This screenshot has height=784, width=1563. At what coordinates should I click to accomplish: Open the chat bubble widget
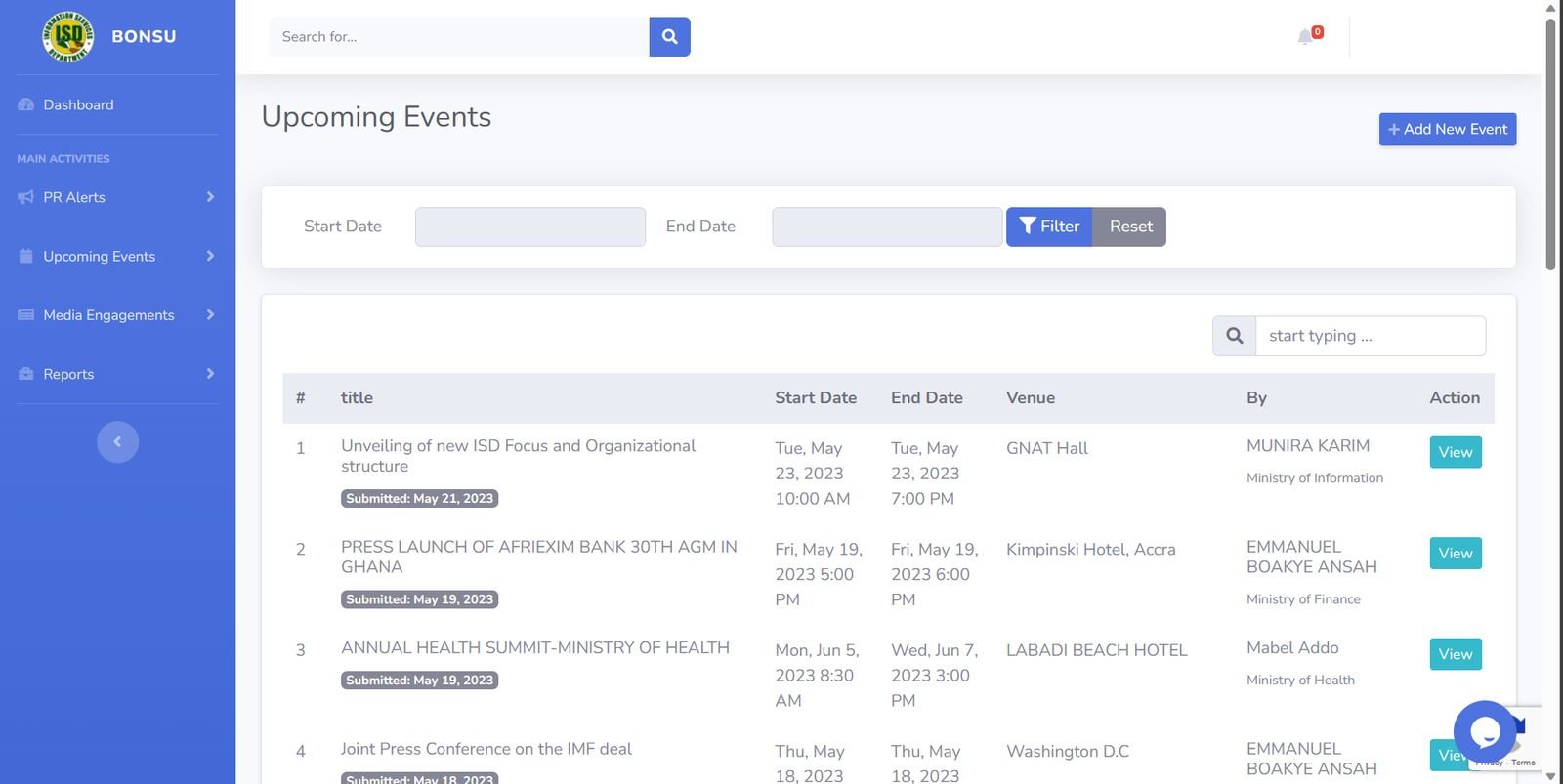1484,730
